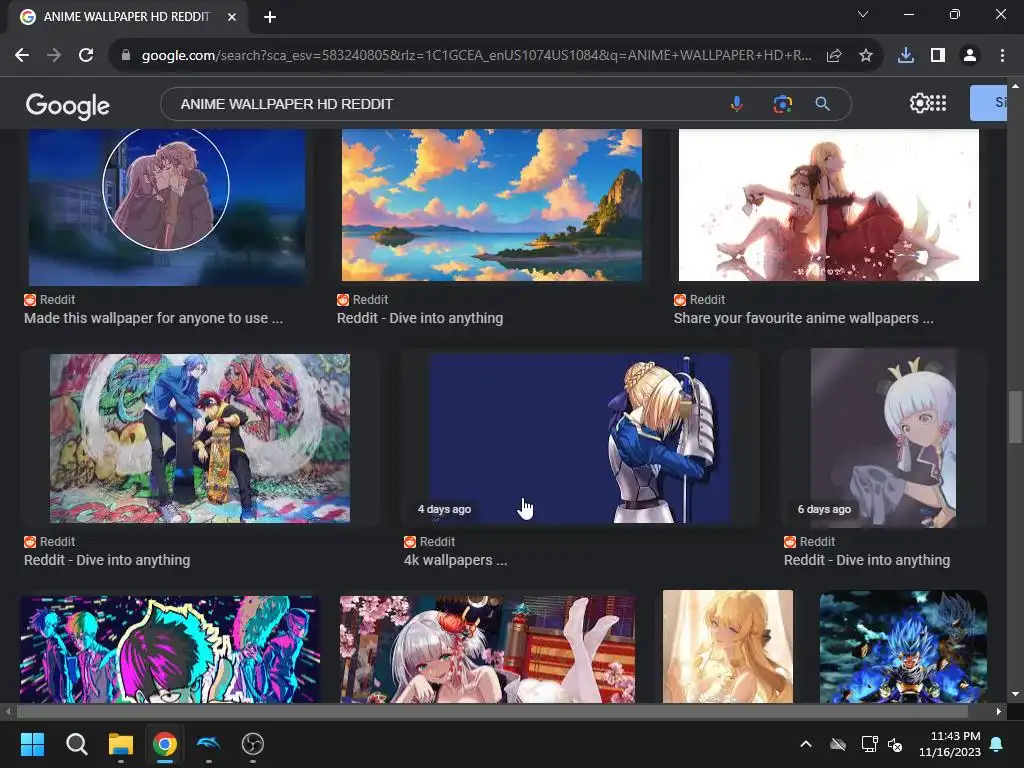Open white-haired girl 6 days ago thumbnail
This screenshot has width=1024, height=768.
click(x=884, y=438)
